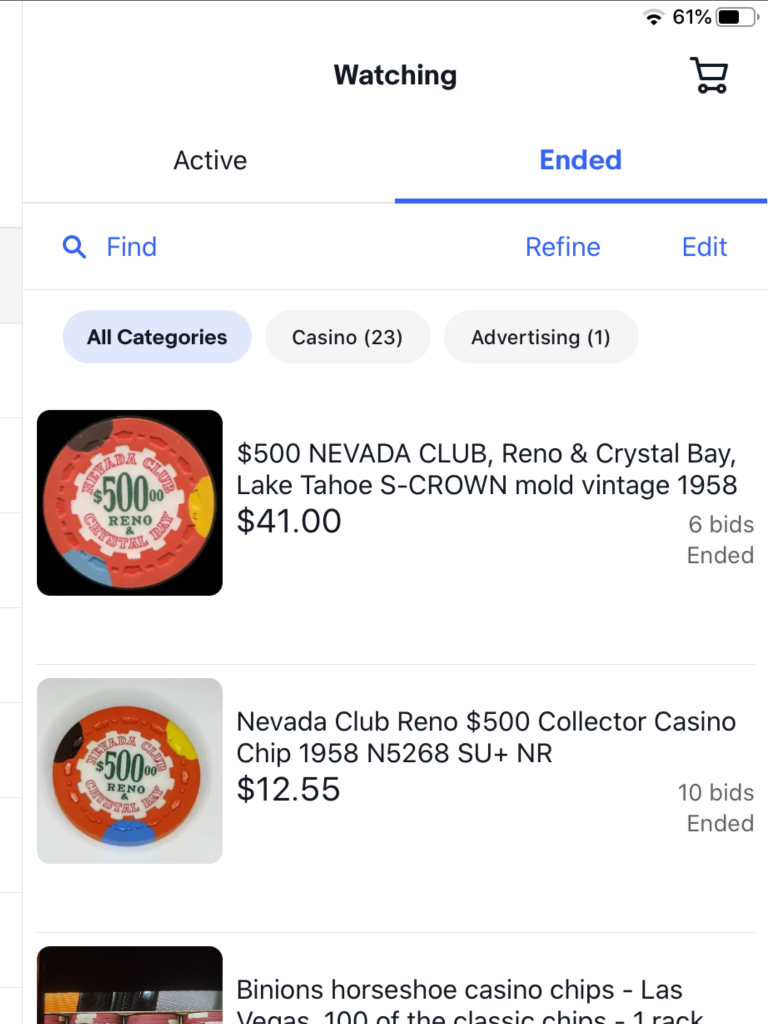Image resolution: width=768 pixels, height=1024 pixels.
Task: Select the All Categories filter chip
Action: pyautogui.click(x=157, y=337)
